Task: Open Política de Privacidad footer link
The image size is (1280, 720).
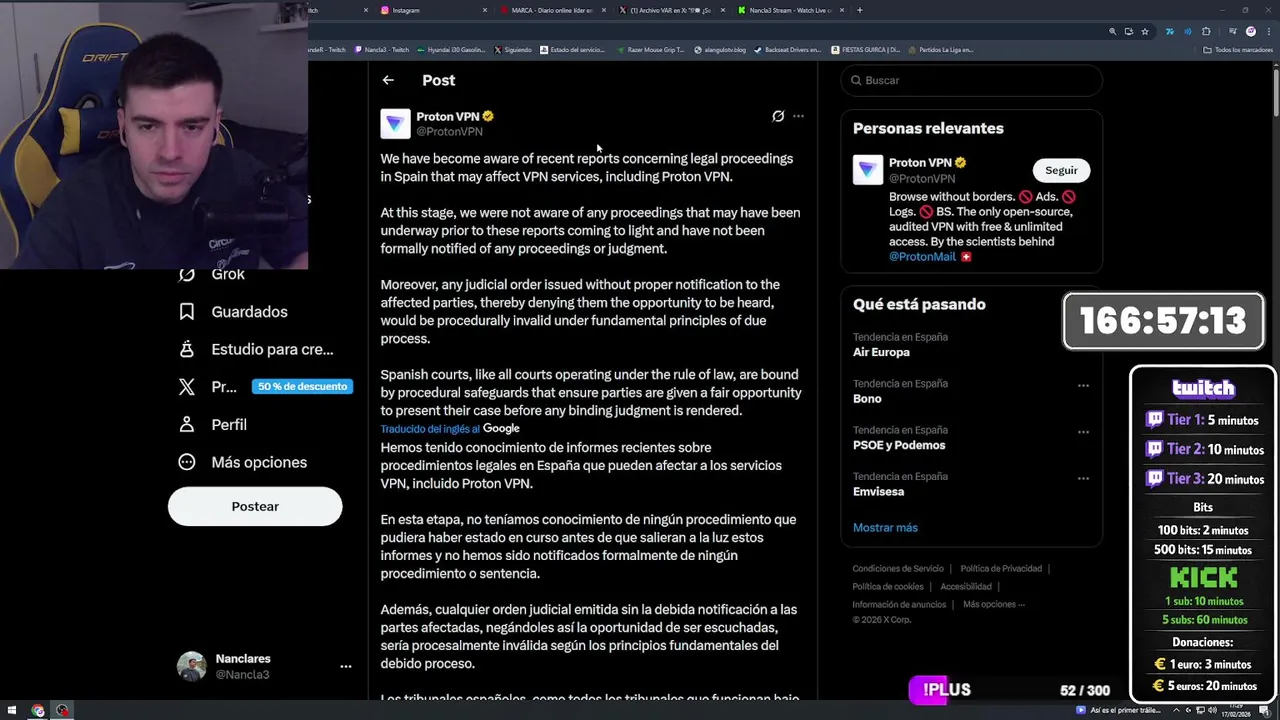Action: click(1001, 569)
